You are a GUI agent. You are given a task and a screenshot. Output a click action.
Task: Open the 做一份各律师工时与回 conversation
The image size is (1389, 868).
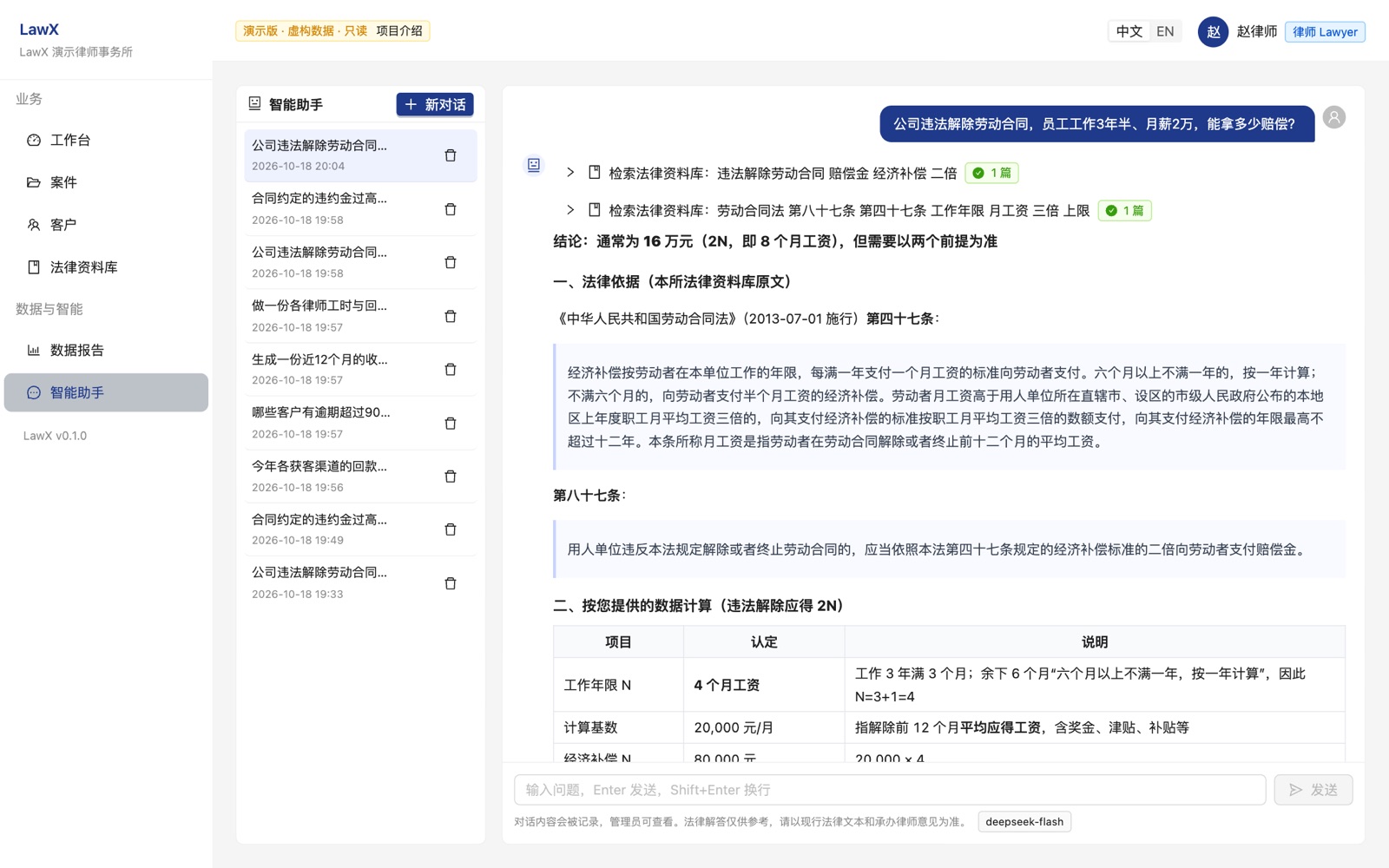[x=361, y=316]
